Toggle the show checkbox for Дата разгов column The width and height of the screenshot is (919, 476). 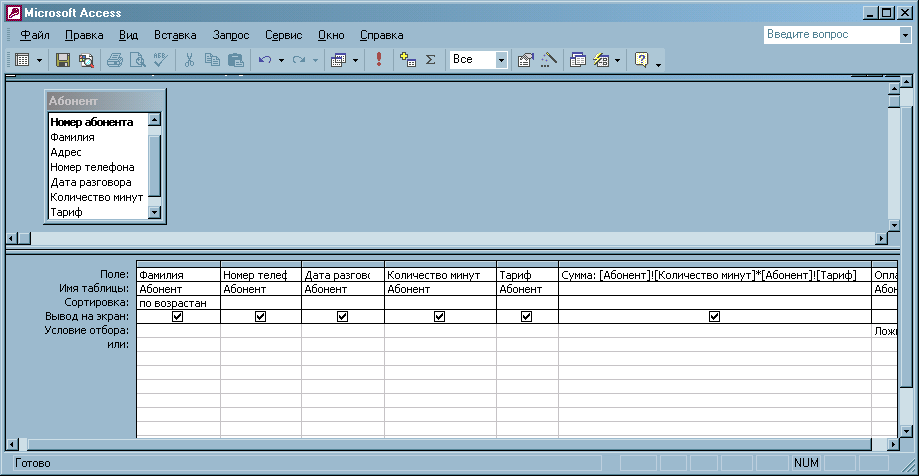(342, 317)
